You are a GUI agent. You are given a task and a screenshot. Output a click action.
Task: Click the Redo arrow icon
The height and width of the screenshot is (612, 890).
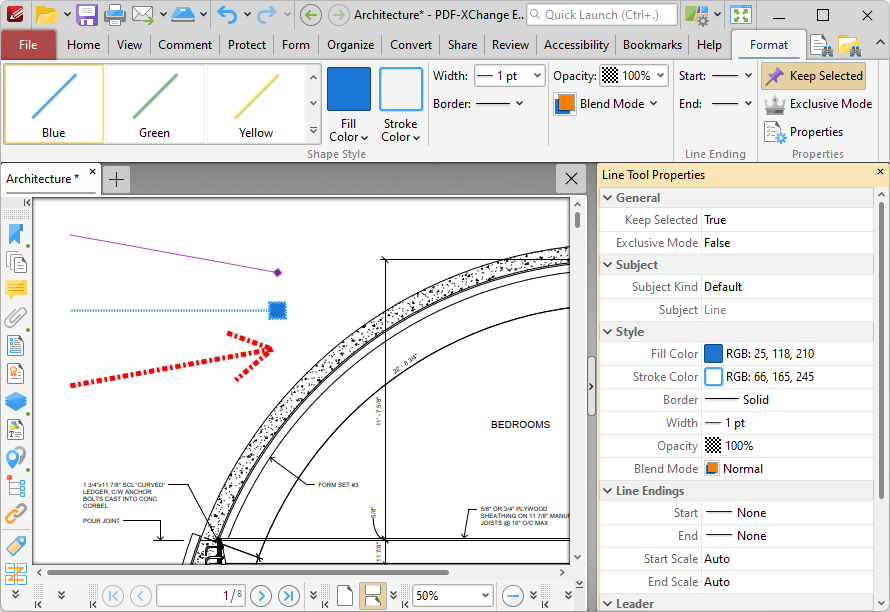[266, 15]
